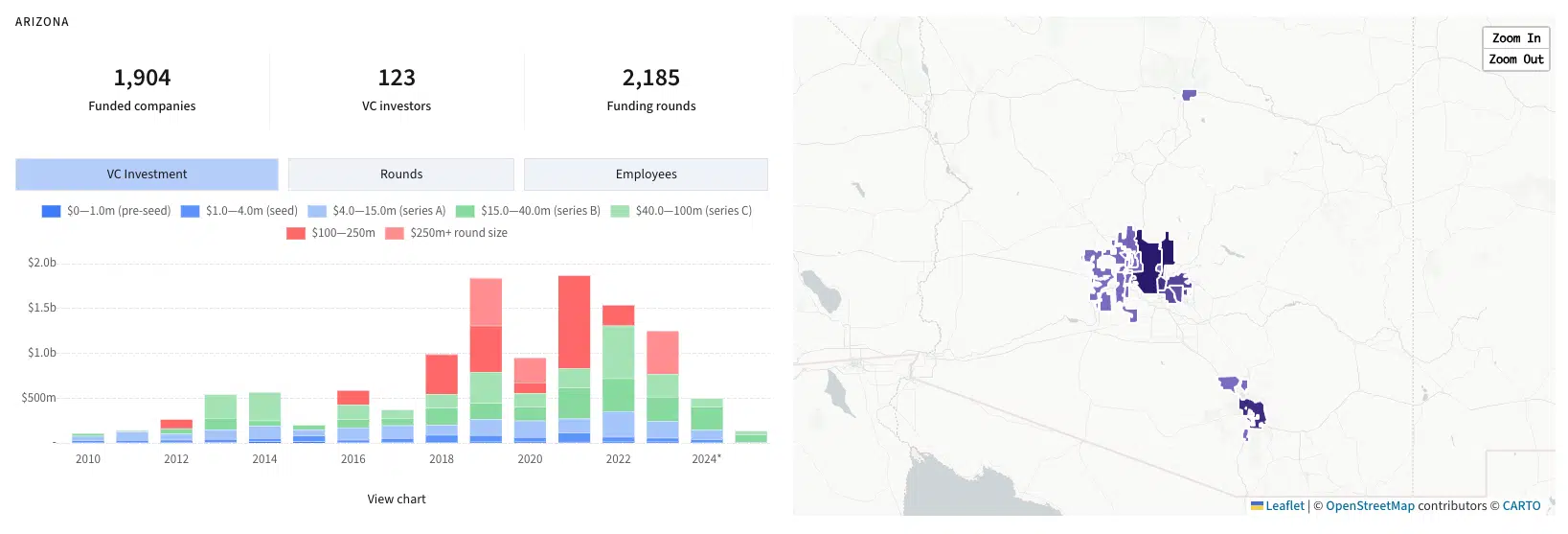Click the Zoom Out map button
Screen dimensions: 1568x534
point(1515,59)
